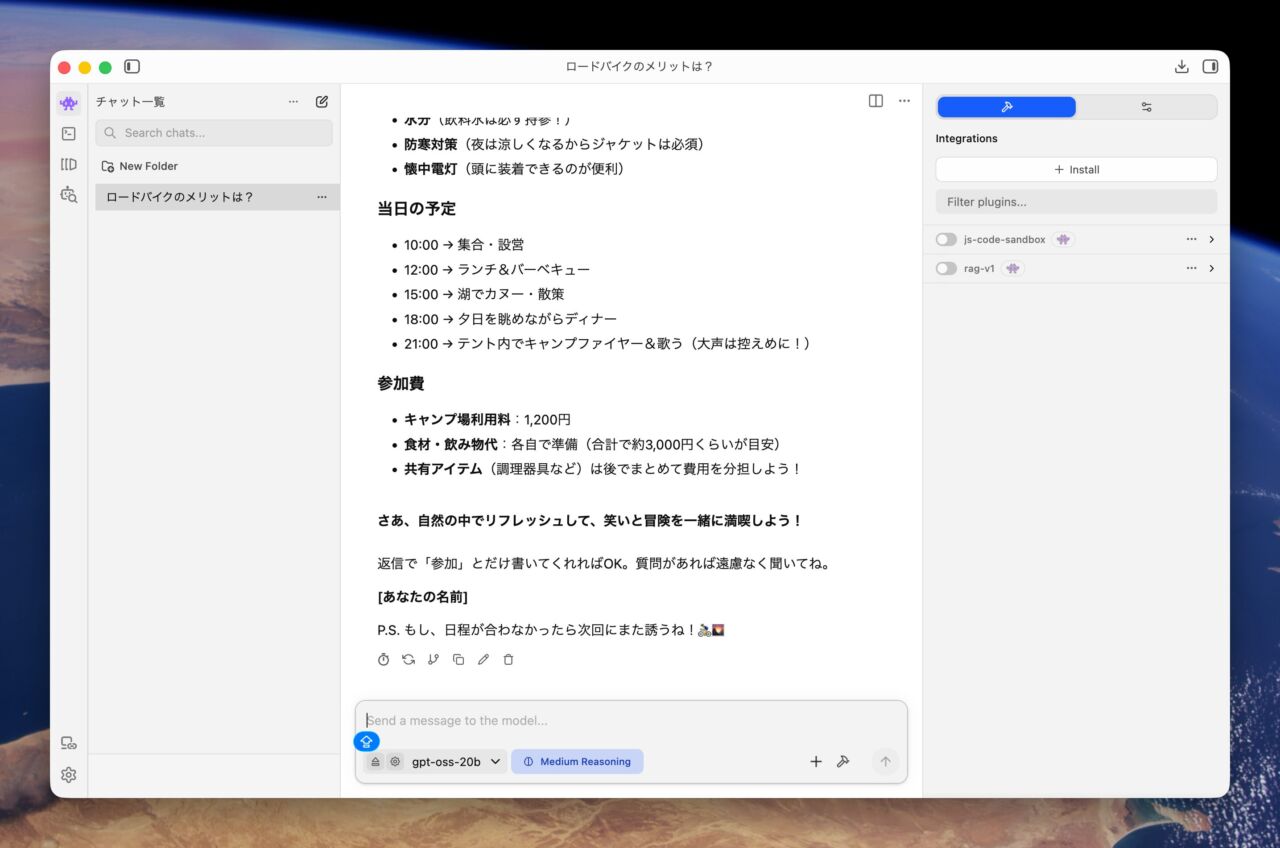Open more options for ロードバイクのメリットは？ chat
The image size is (1280, 848).
(322, 197)
